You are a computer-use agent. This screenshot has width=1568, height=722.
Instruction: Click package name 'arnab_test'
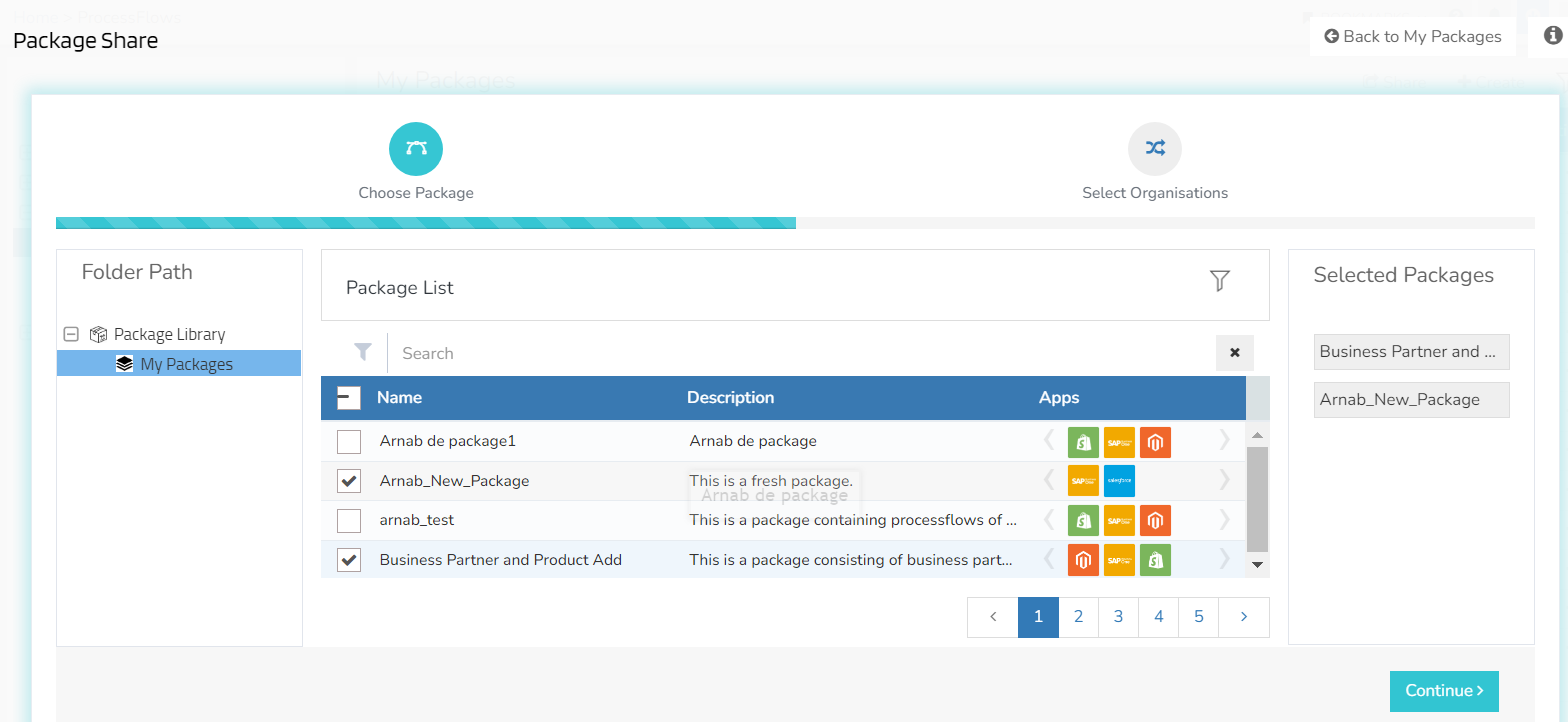click(417, 520)
